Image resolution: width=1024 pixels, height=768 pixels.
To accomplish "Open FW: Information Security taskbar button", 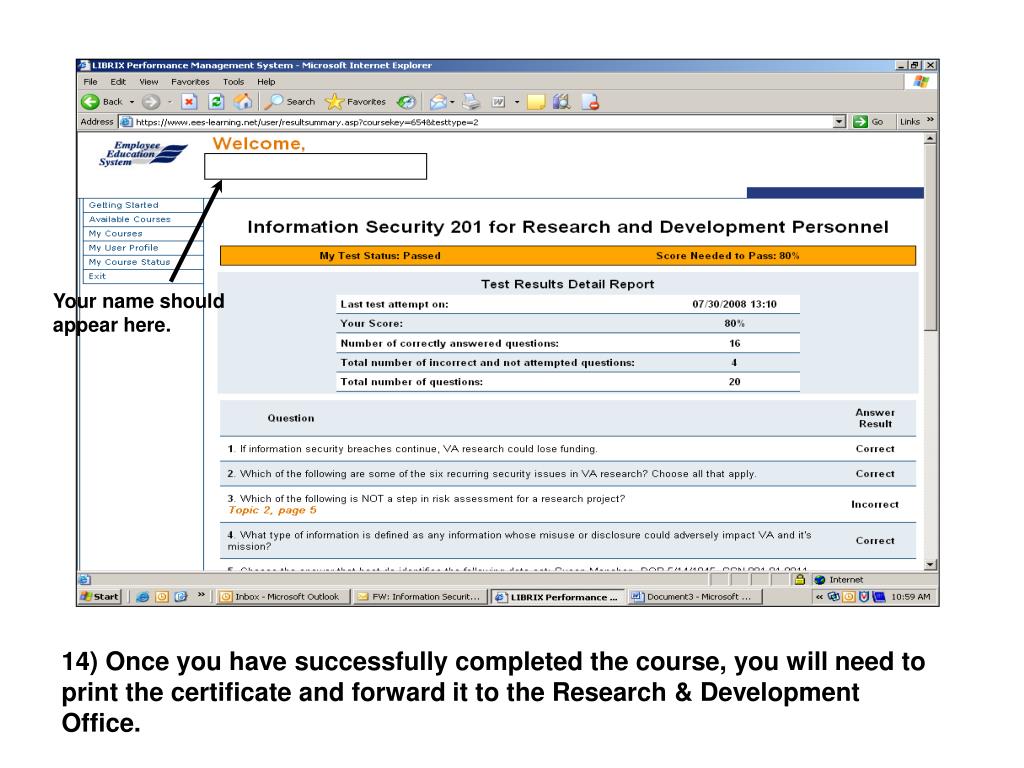I will (420, 596).
